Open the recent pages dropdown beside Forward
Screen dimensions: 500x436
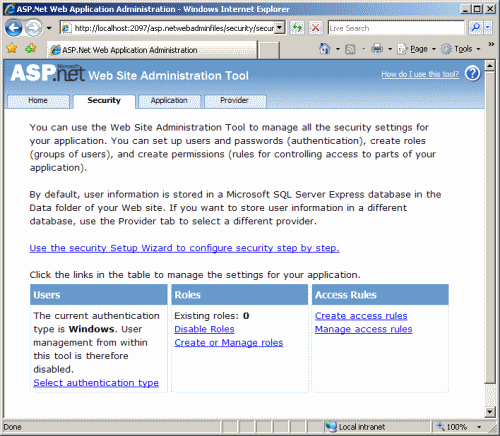[x=49, y=28]
